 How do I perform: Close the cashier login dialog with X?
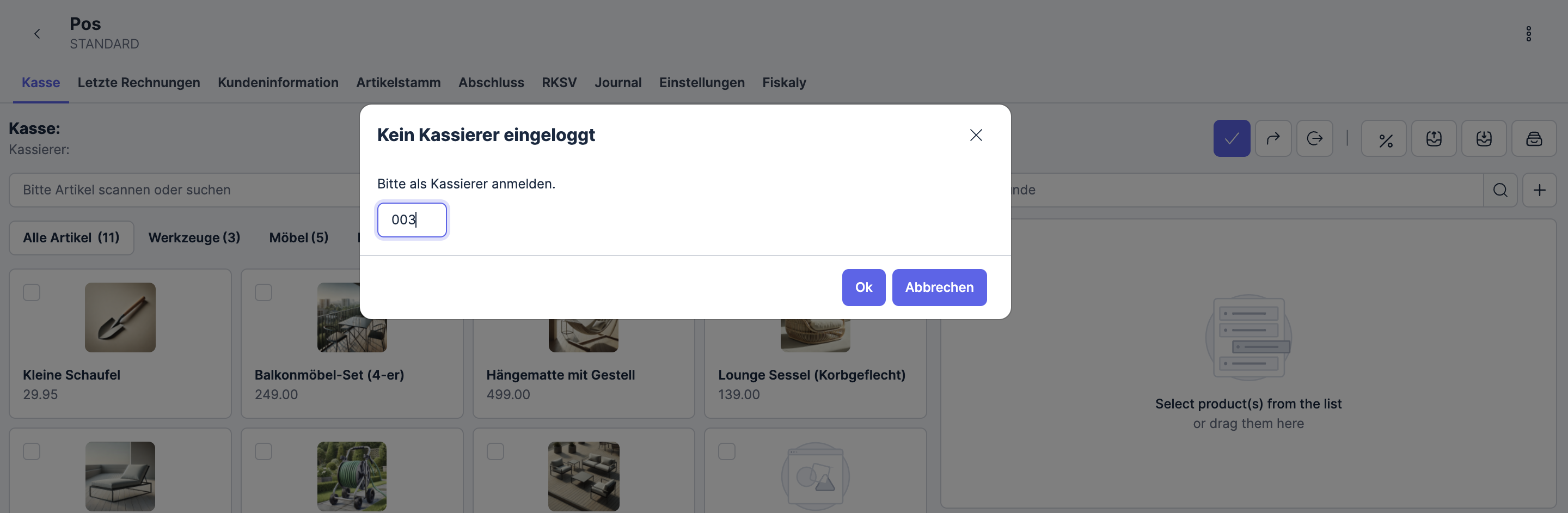tap(976, 135)
